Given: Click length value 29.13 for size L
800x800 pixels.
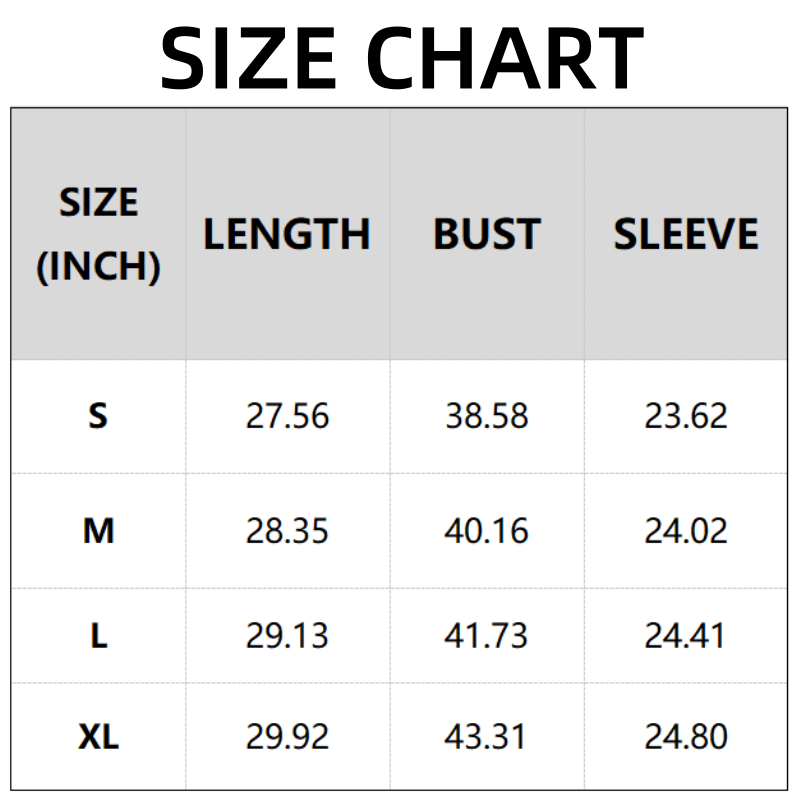Looking at the screenshot, I should pos(287,636).
